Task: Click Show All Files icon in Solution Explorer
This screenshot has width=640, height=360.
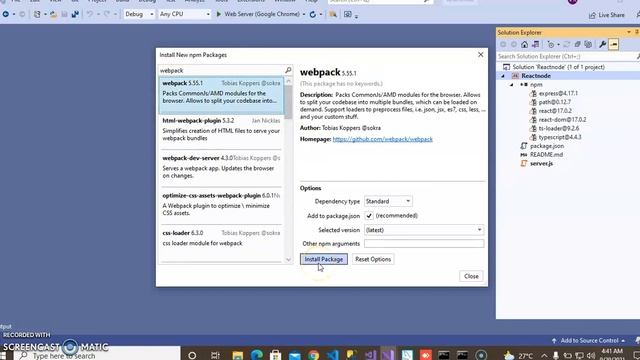Action: tap(588, 44)
